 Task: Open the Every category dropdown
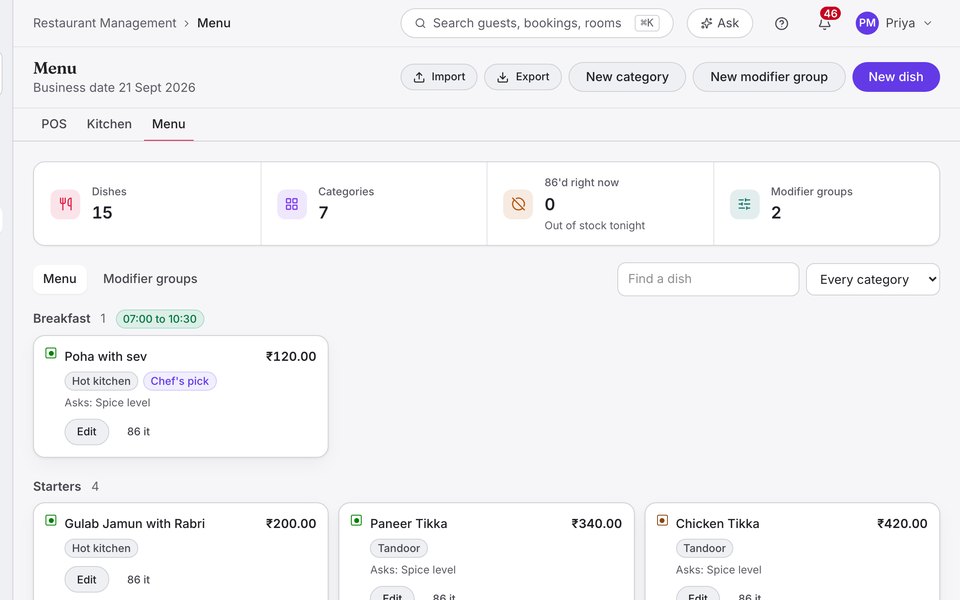point(872,279)
